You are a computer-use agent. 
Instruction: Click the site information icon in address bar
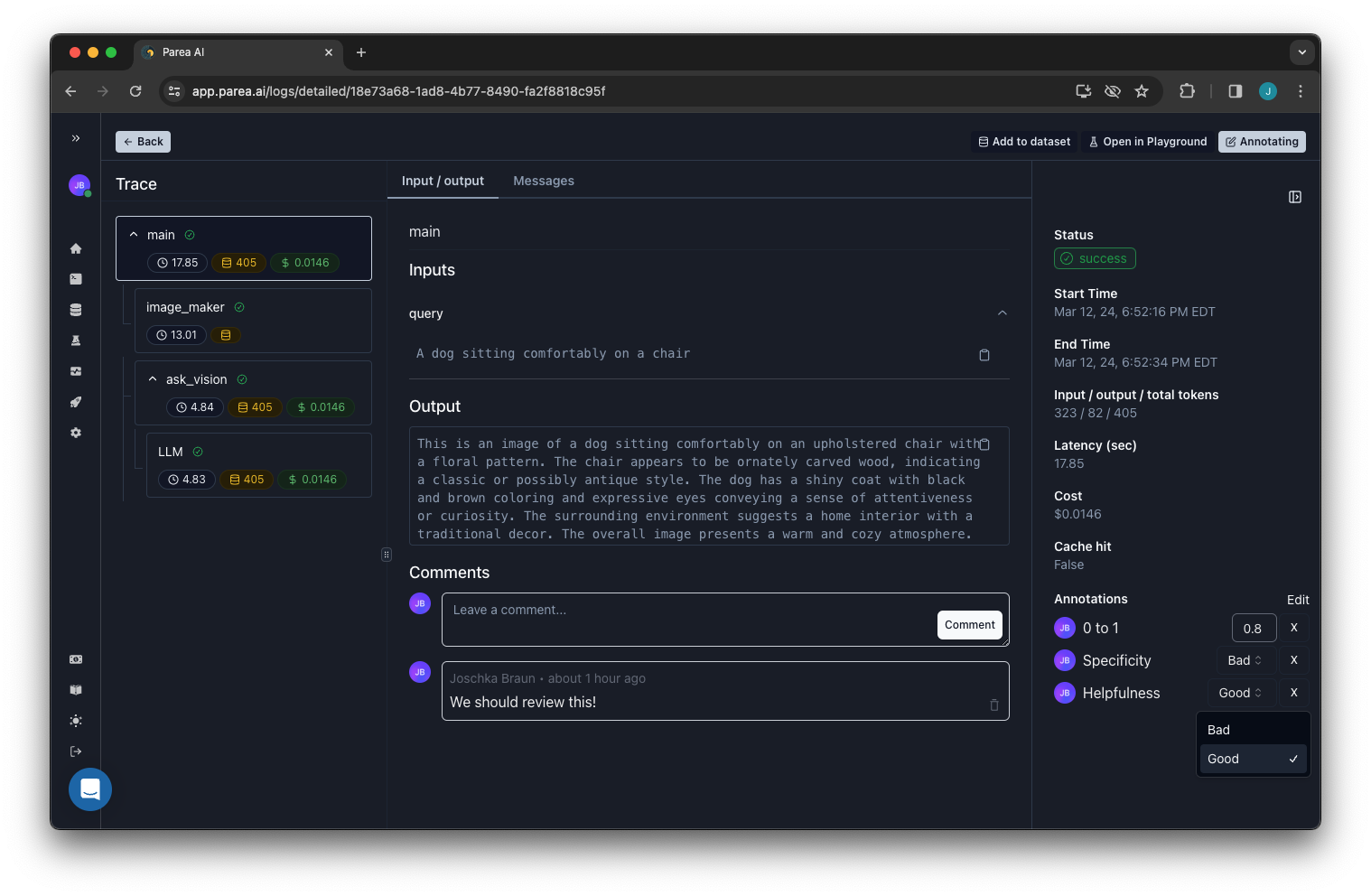pos(175,91)
